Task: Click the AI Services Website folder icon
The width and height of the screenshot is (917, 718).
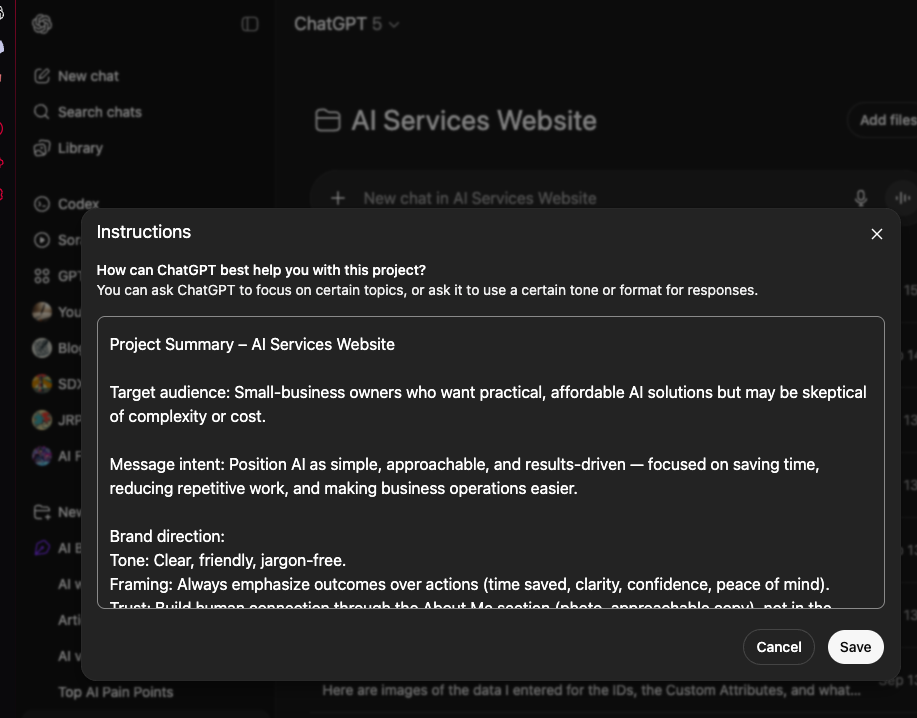Action: 327,121
